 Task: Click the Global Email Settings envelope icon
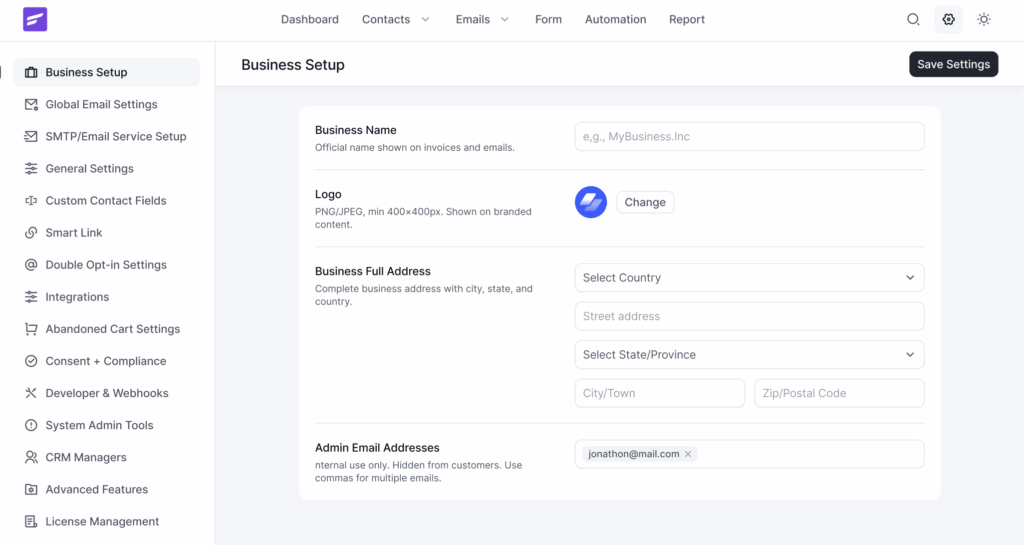point(31,104)
